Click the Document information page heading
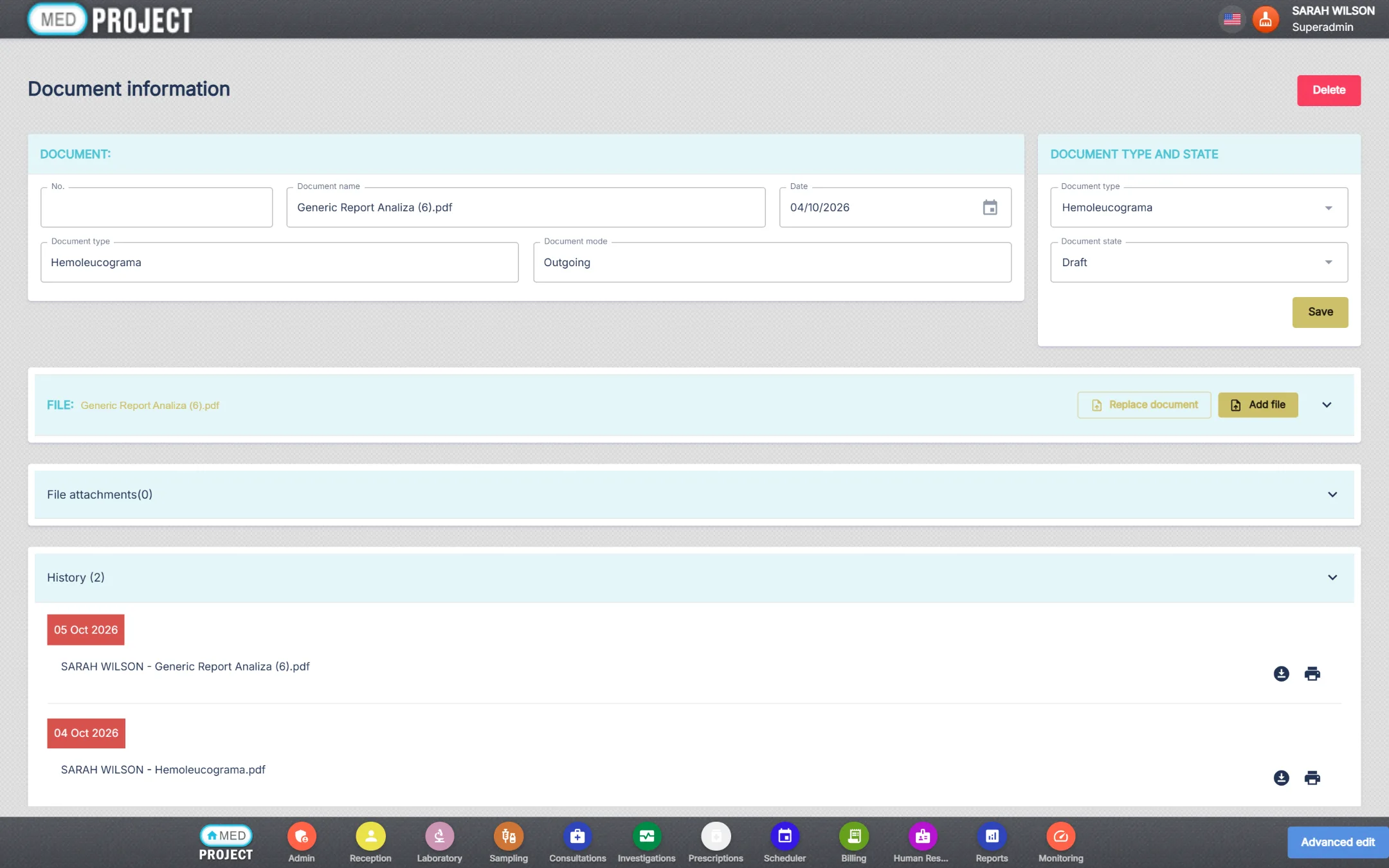The height and width of the screenshot is (868, 1389). pyautogui.click(x=129, y=89)
